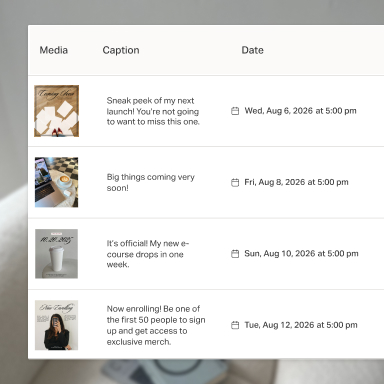Viewport: 384px width, 384px height.
Task: Click the date 'Tue, Aug 12, 2026 at 5:00 pm'
Action: click(301, 325)
